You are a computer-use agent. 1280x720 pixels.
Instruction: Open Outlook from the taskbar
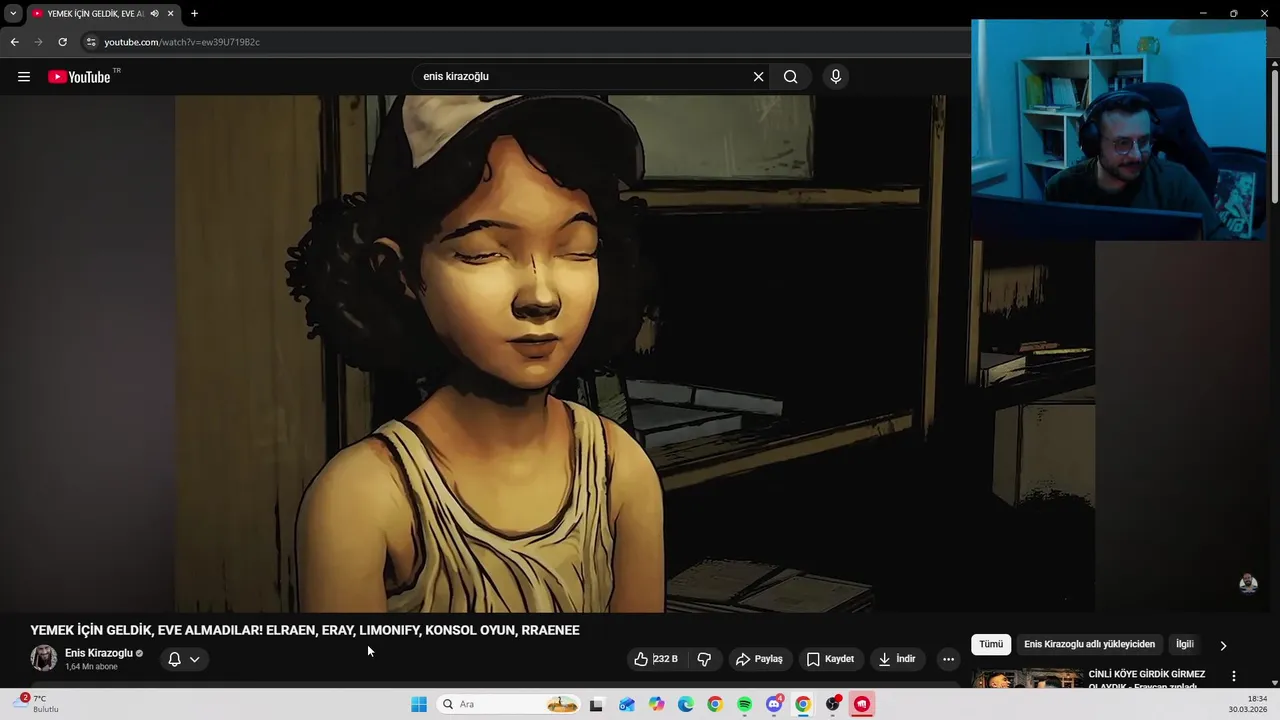coord(626,704)
